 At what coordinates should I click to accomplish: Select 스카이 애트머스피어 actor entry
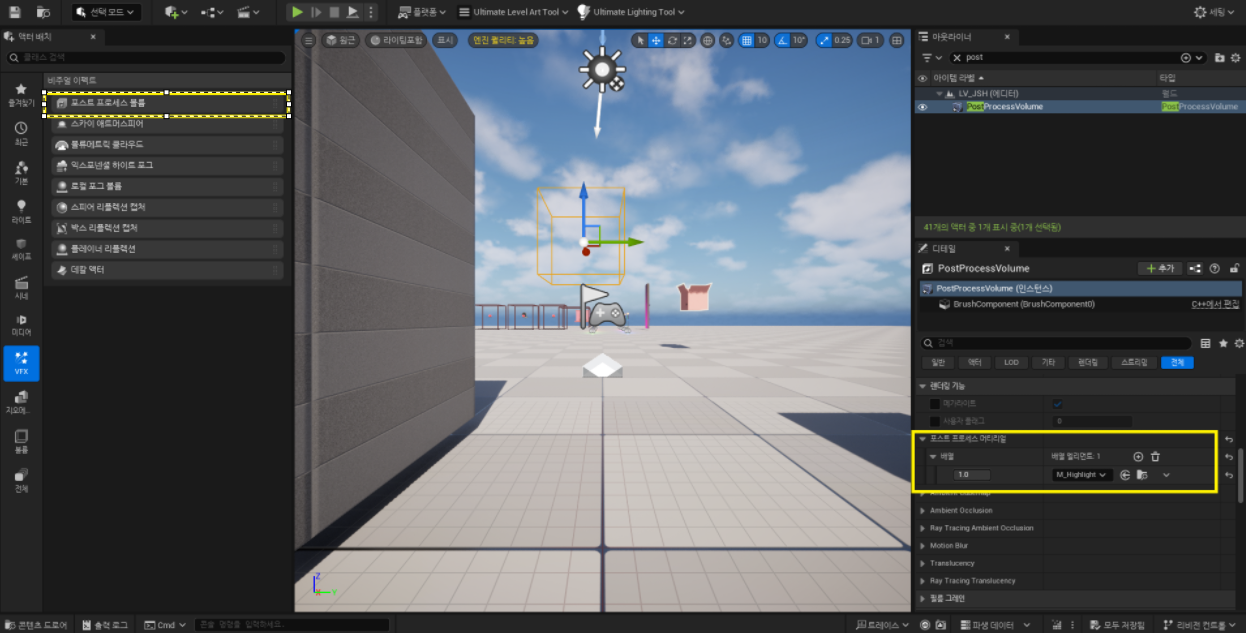coord(166,124)
